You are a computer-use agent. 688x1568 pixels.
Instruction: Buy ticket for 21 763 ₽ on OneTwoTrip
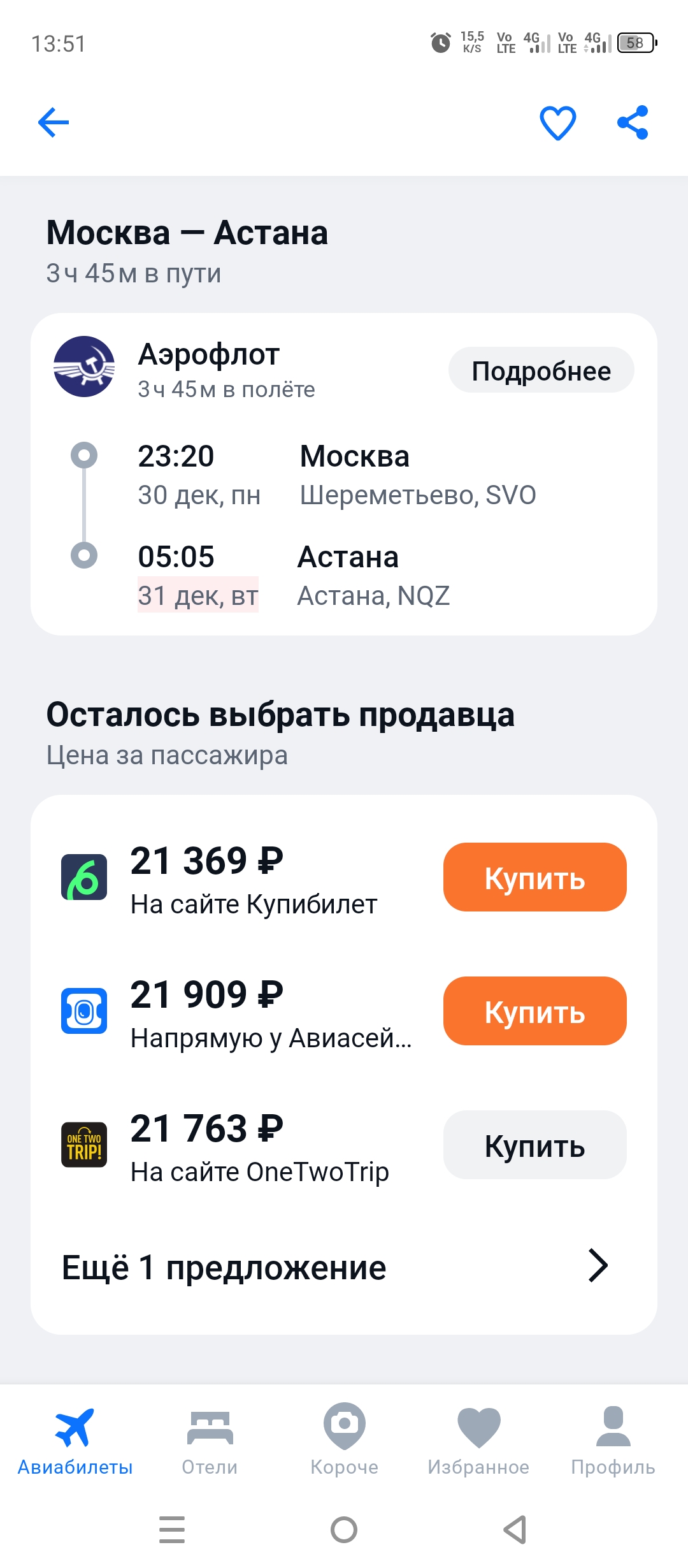click(535, 1145)
